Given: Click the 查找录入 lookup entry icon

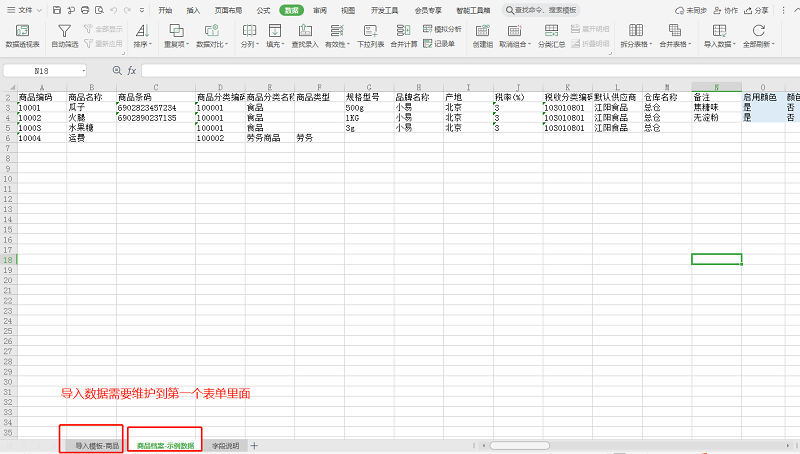Looking at the screenshot, I should click(x=305, y=36).
